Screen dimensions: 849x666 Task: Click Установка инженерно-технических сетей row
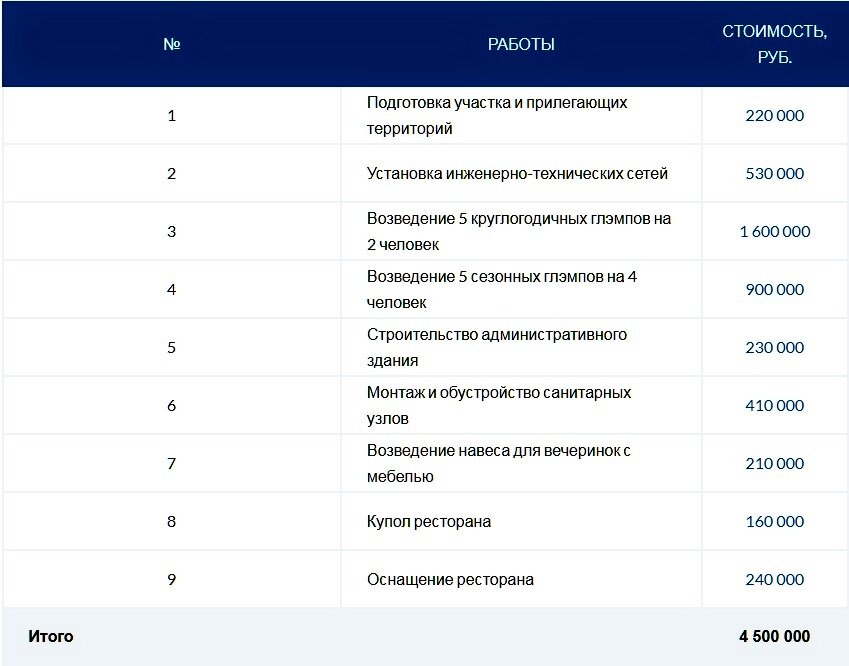[520, 173]
